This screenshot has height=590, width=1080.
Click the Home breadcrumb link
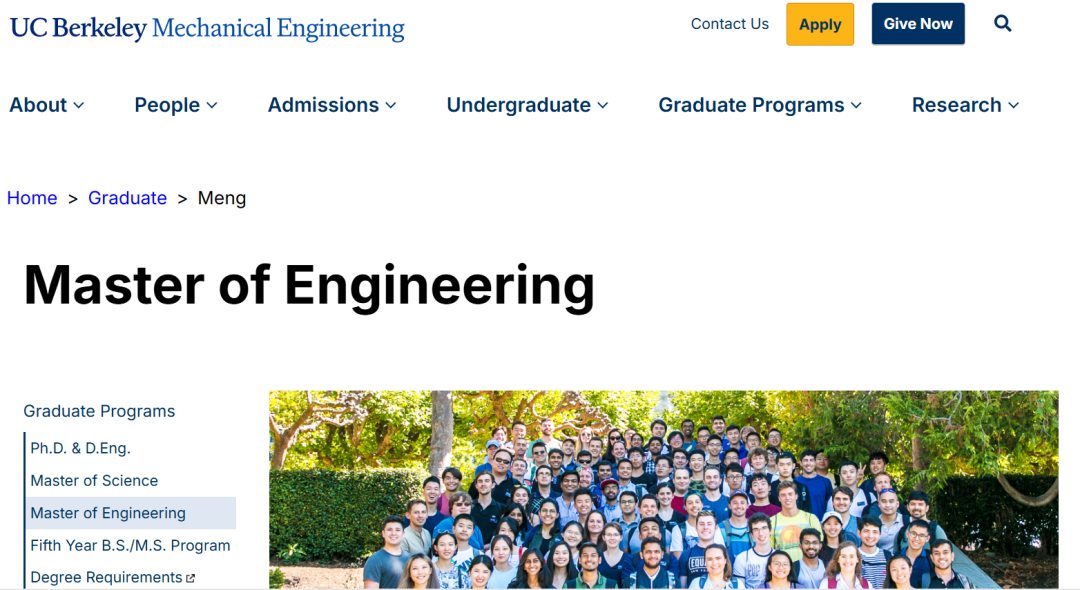(x=32, y=198)
